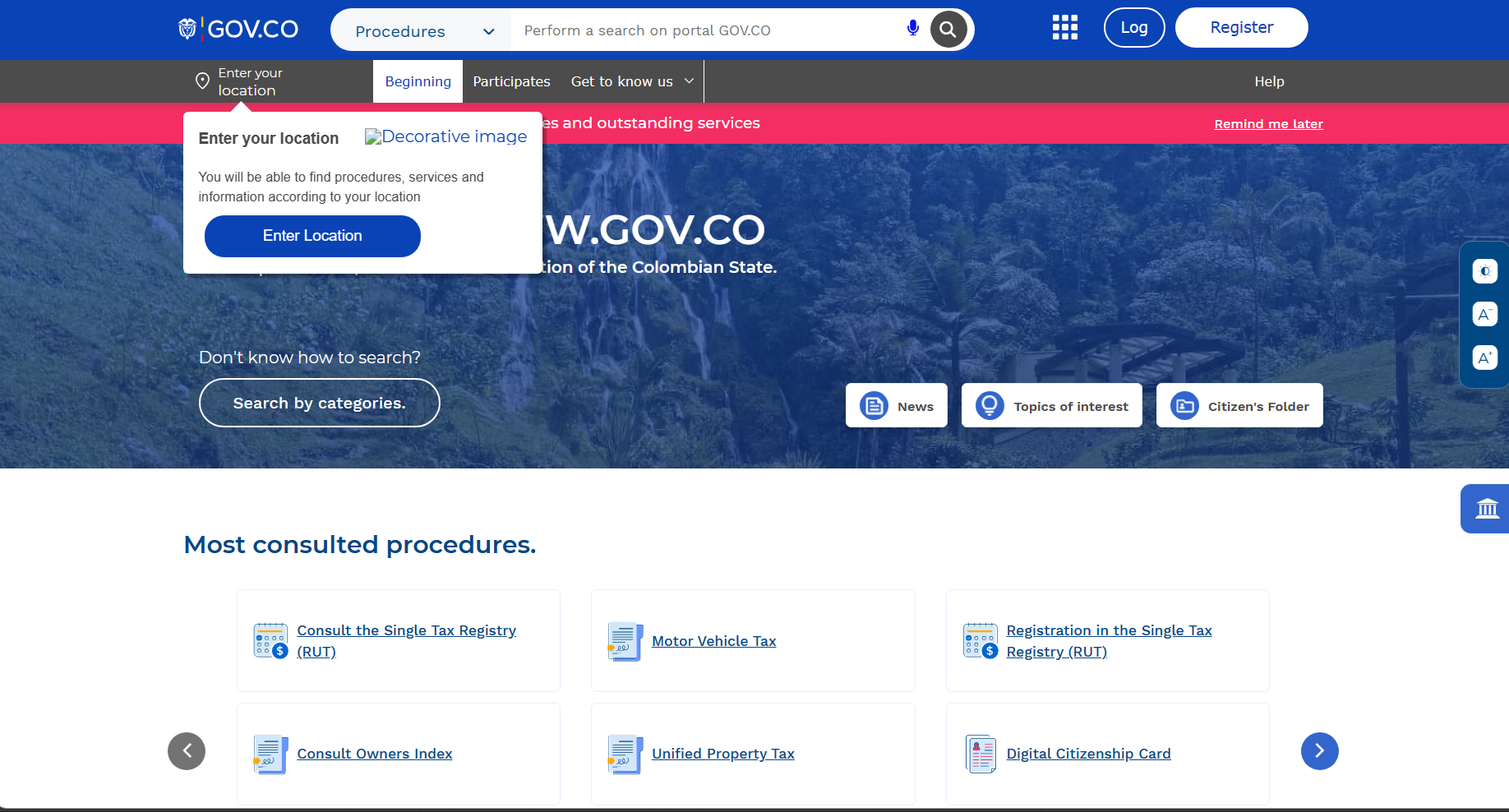Viewport: 1509px width, 812px height.
Task: Expand the Get to know us menu
Action: 631,81
